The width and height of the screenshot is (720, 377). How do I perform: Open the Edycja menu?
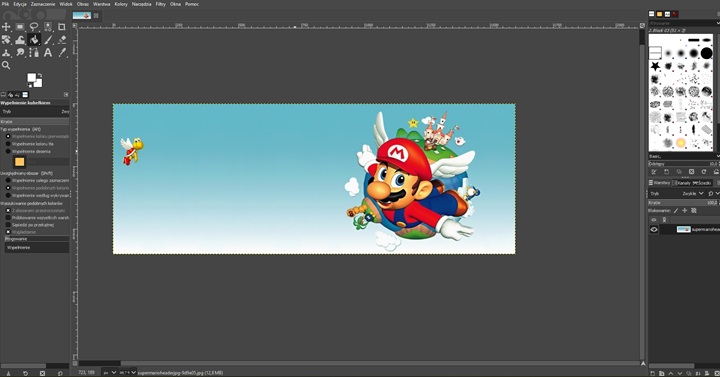[x=20, y=4]
